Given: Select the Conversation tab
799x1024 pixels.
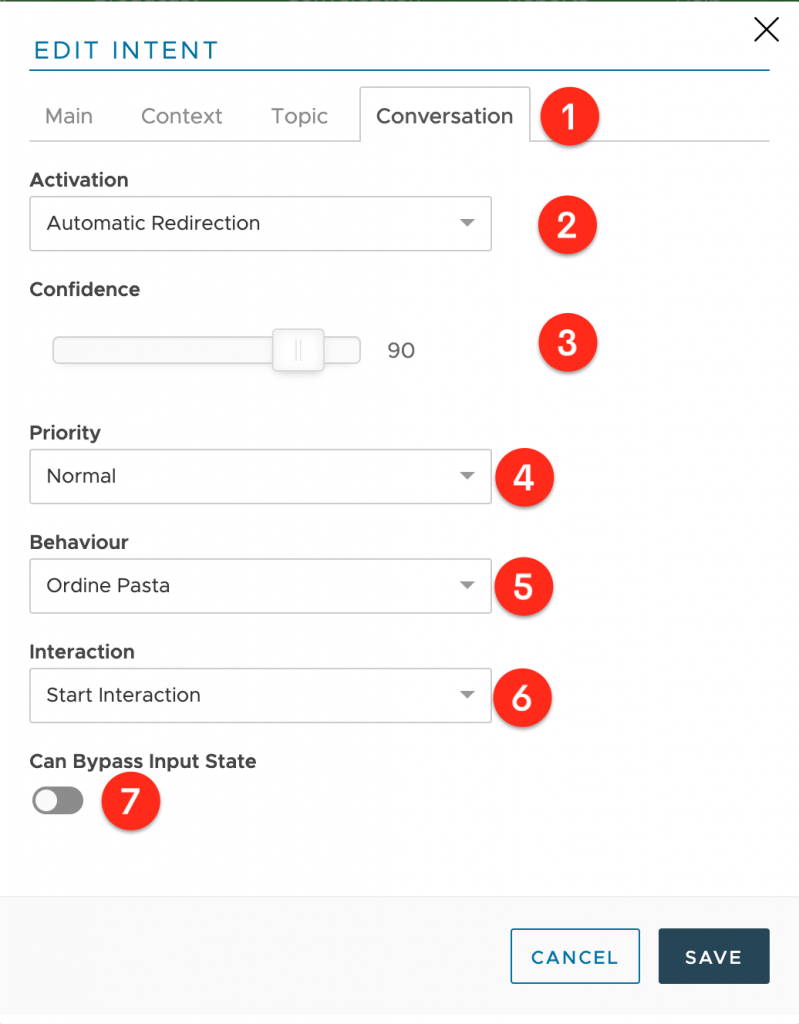Looking at the screenshot, I should point(444,116).
